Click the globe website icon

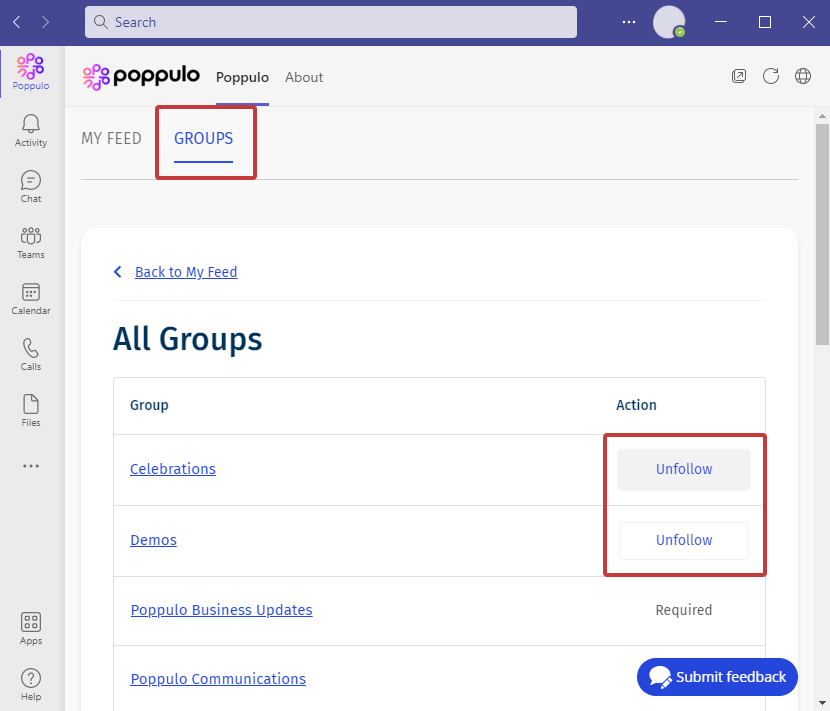(802, 76)
